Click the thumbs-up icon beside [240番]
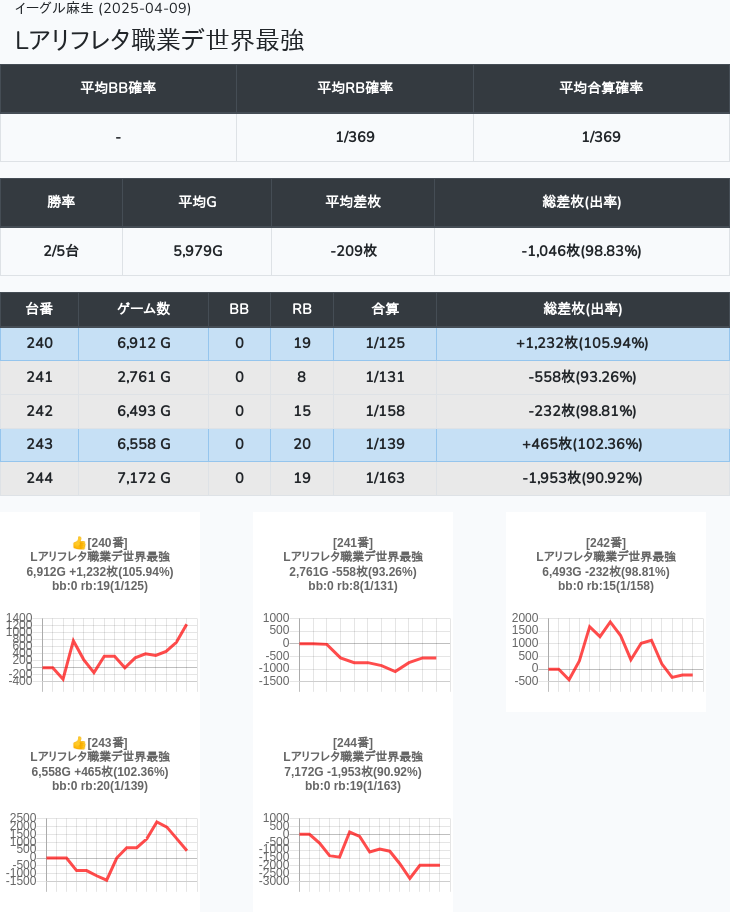 pos(79,542)
